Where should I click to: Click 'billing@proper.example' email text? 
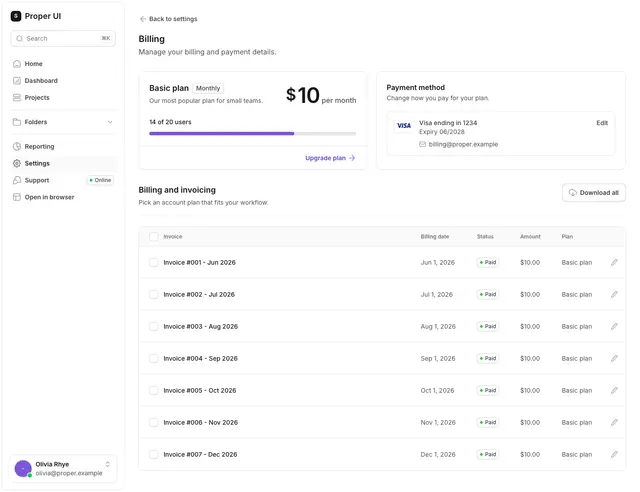click(x=463, y=144)
